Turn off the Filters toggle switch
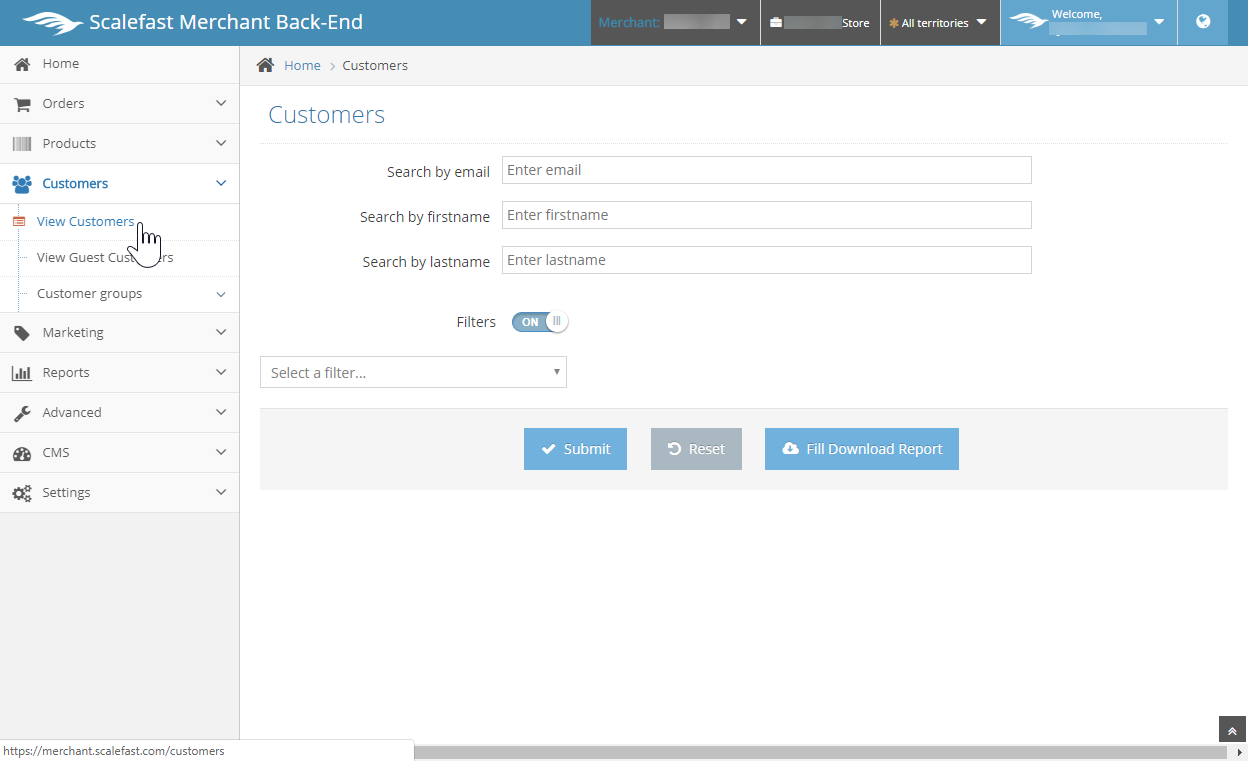This screenshot has width=1248, height=761. (x=540, y=322)
